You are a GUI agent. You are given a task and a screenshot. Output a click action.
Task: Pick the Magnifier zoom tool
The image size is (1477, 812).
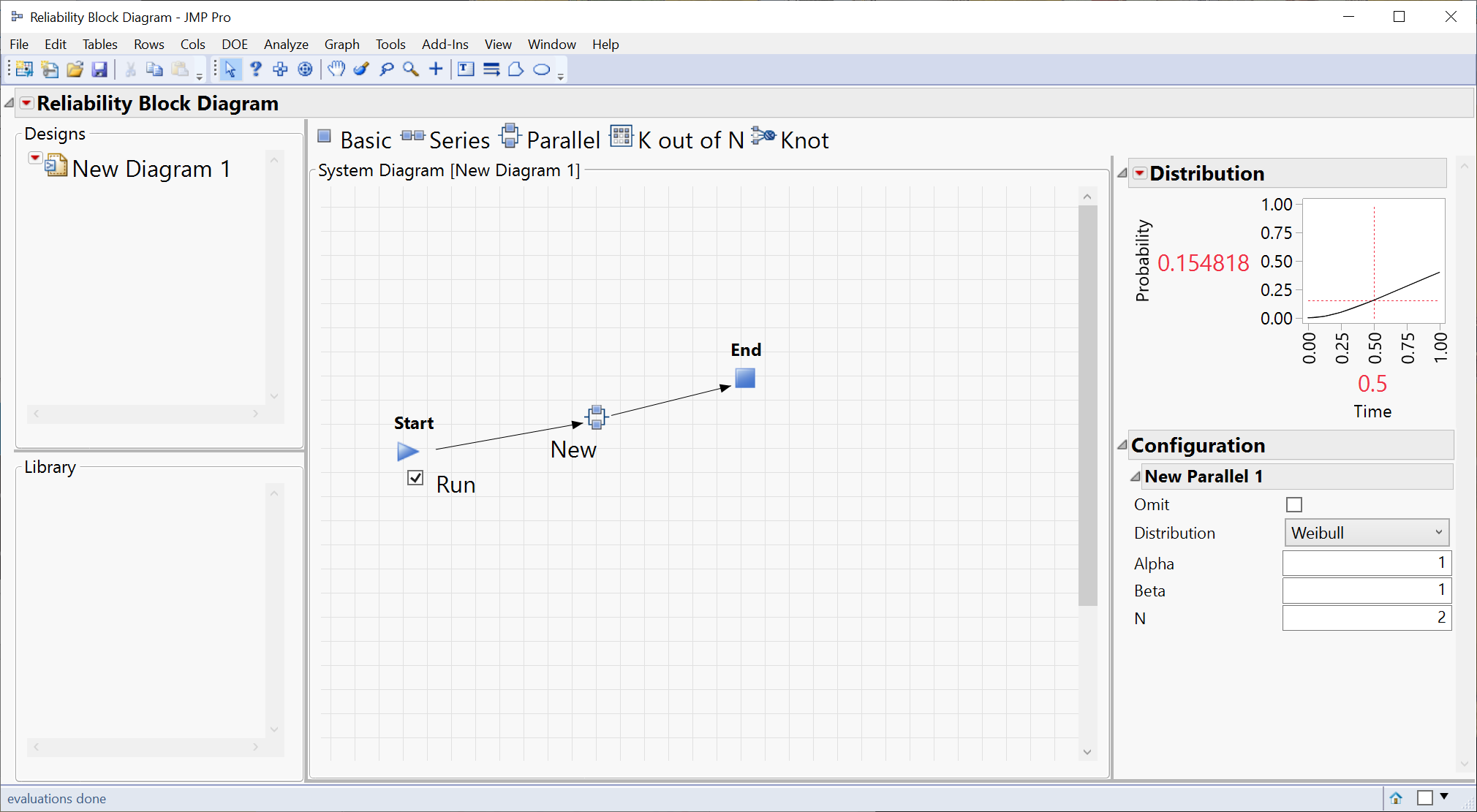[x=410, y=69]
